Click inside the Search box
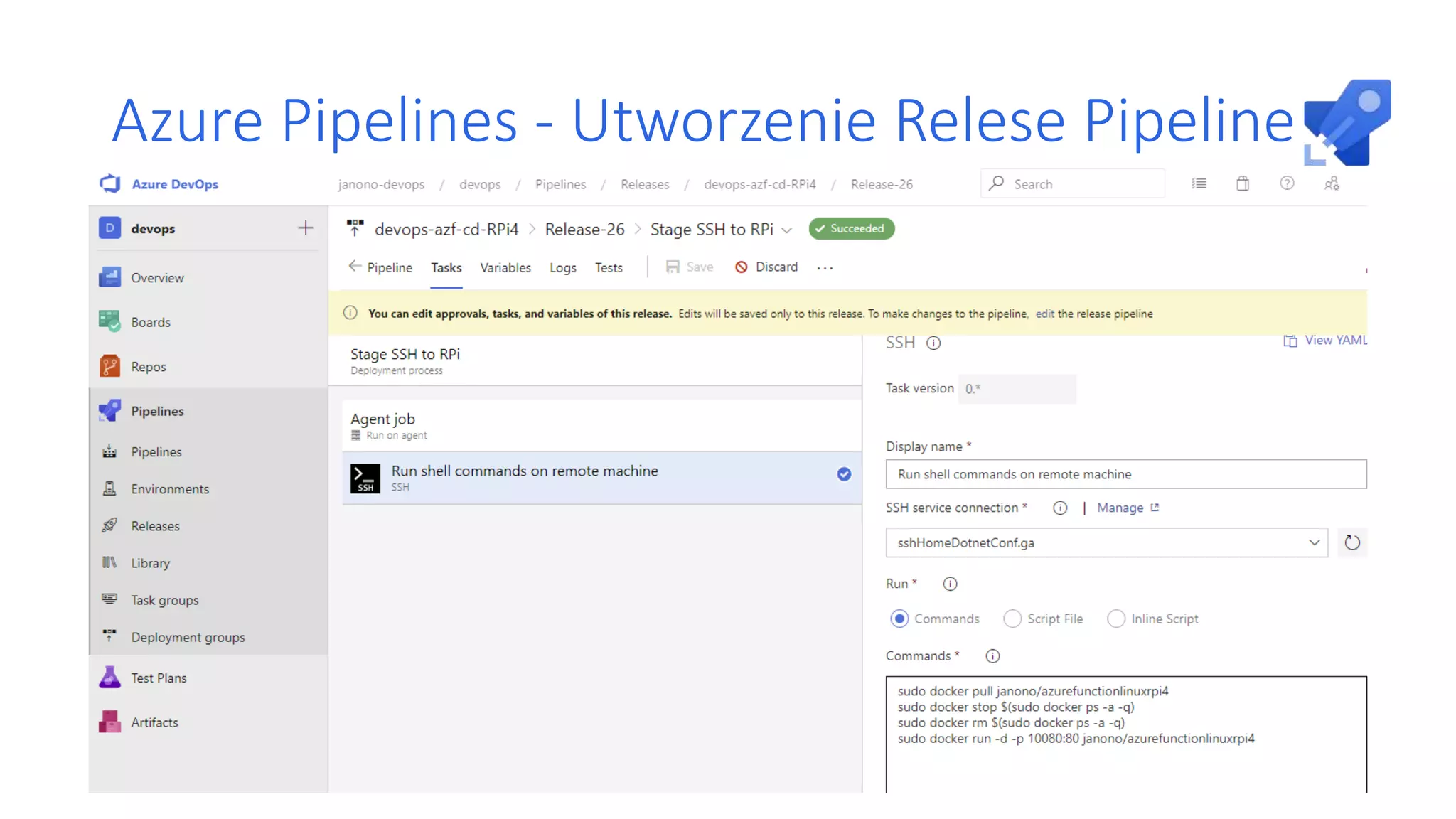1456x819 pixels. (x=1072, y=183)
